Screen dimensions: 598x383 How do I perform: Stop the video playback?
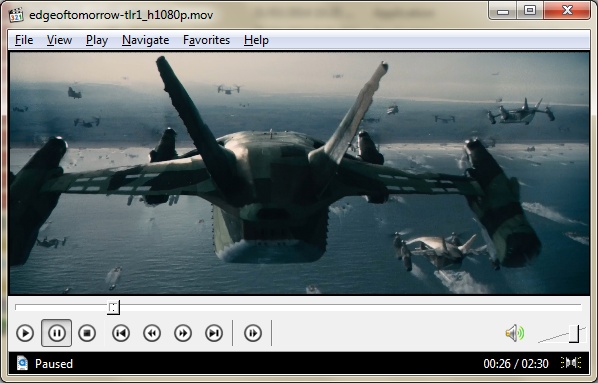pyautogui.click(x=87, y=333)
